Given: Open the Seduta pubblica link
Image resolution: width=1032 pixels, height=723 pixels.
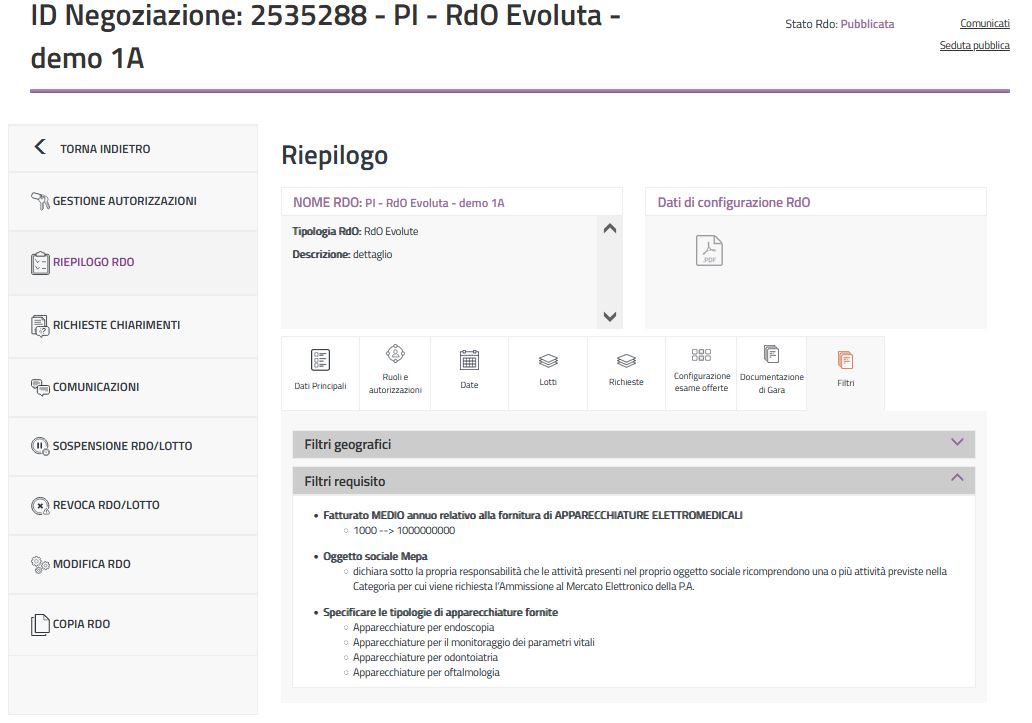Looking at the screenshot, I should point(974,45).
